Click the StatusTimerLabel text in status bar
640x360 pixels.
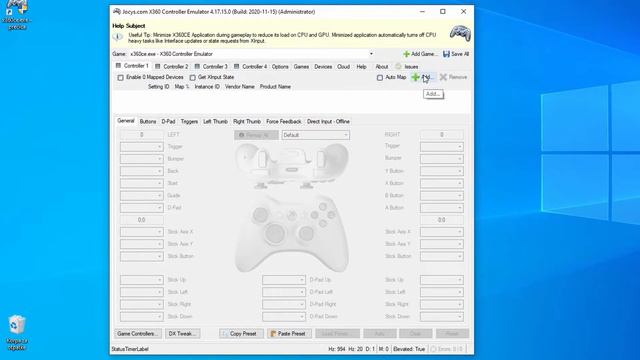coord(130,349)
